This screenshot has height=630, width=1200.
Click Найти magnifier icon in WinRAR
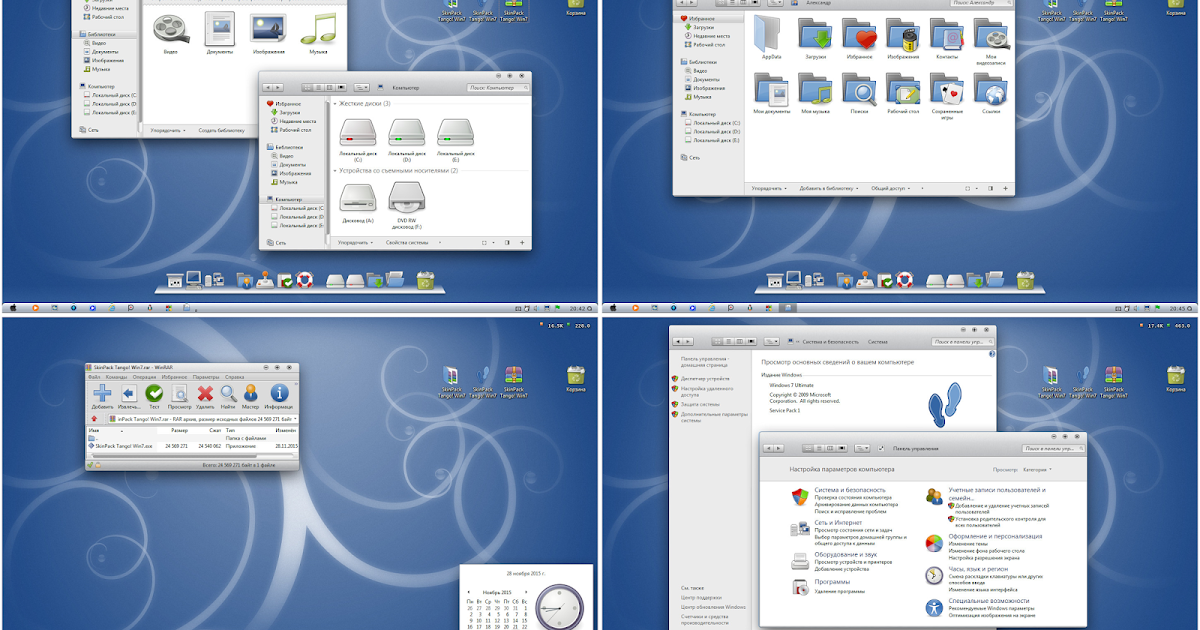tap(229, 393)
